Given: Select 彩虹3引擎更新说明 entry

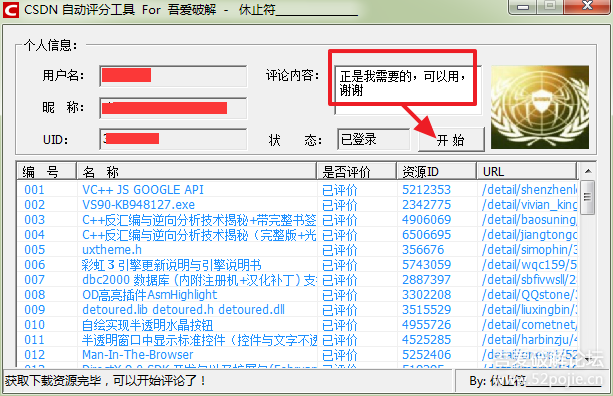Looking at the screenshot, I should 172,265.
